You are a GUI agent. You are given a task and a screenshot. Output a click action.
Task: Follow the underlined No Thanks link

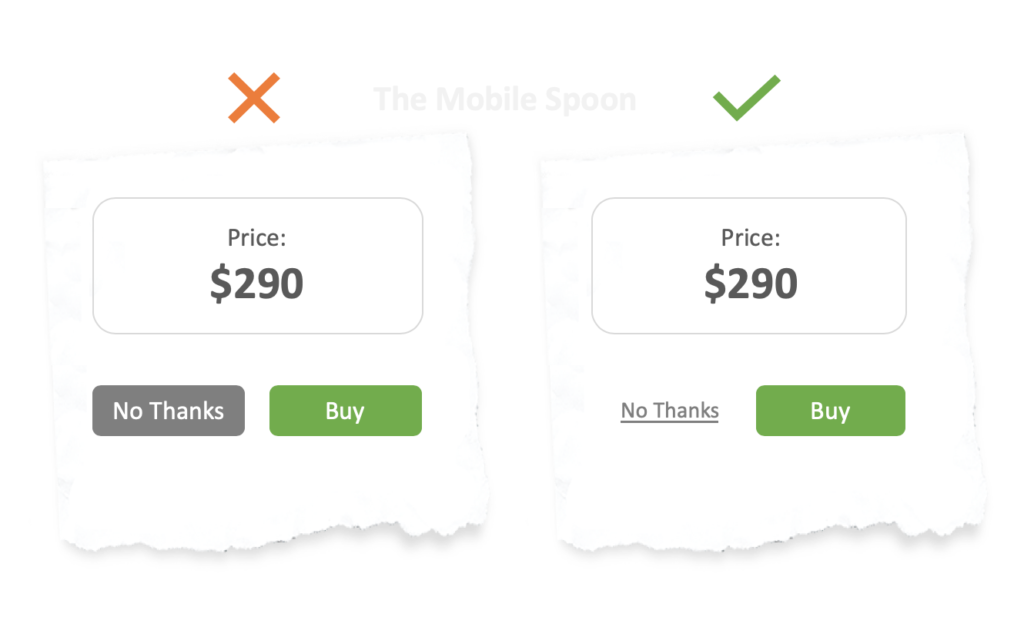(669, 411)
